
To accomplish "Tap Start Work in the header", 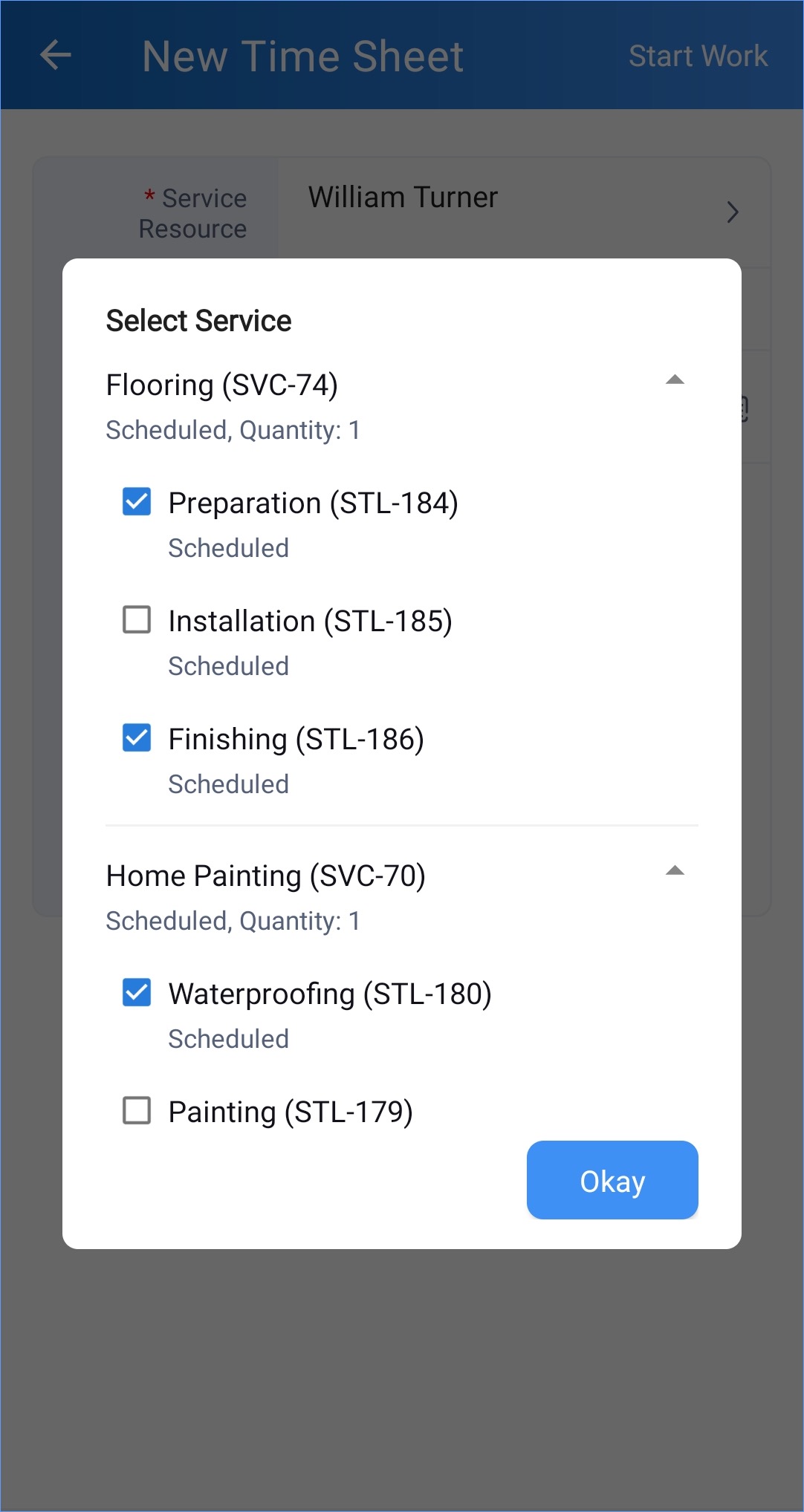I will [x=698, y=56].
